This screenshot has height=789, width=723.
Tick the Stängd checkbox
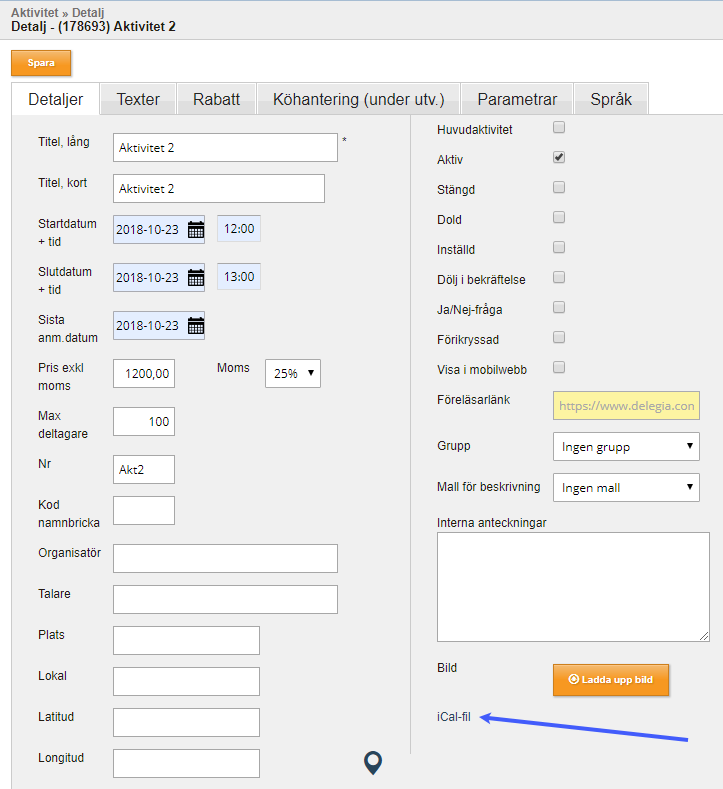559,187
